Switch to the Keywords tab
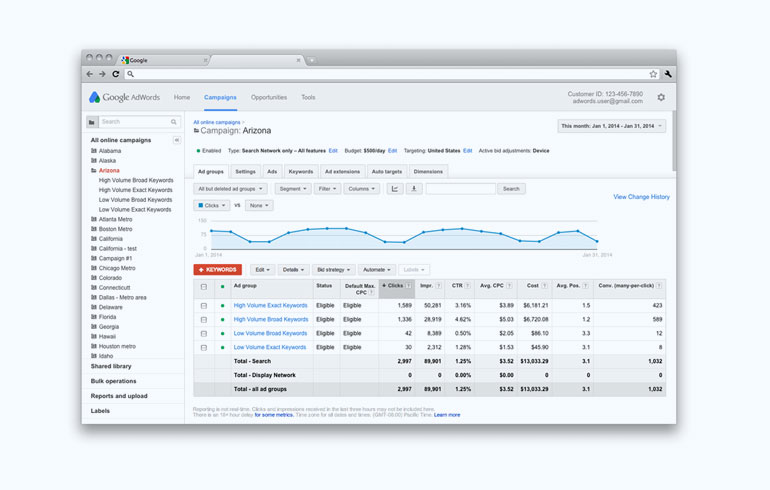Viewport: 770px width, 490px height. (x=300, y=172)
